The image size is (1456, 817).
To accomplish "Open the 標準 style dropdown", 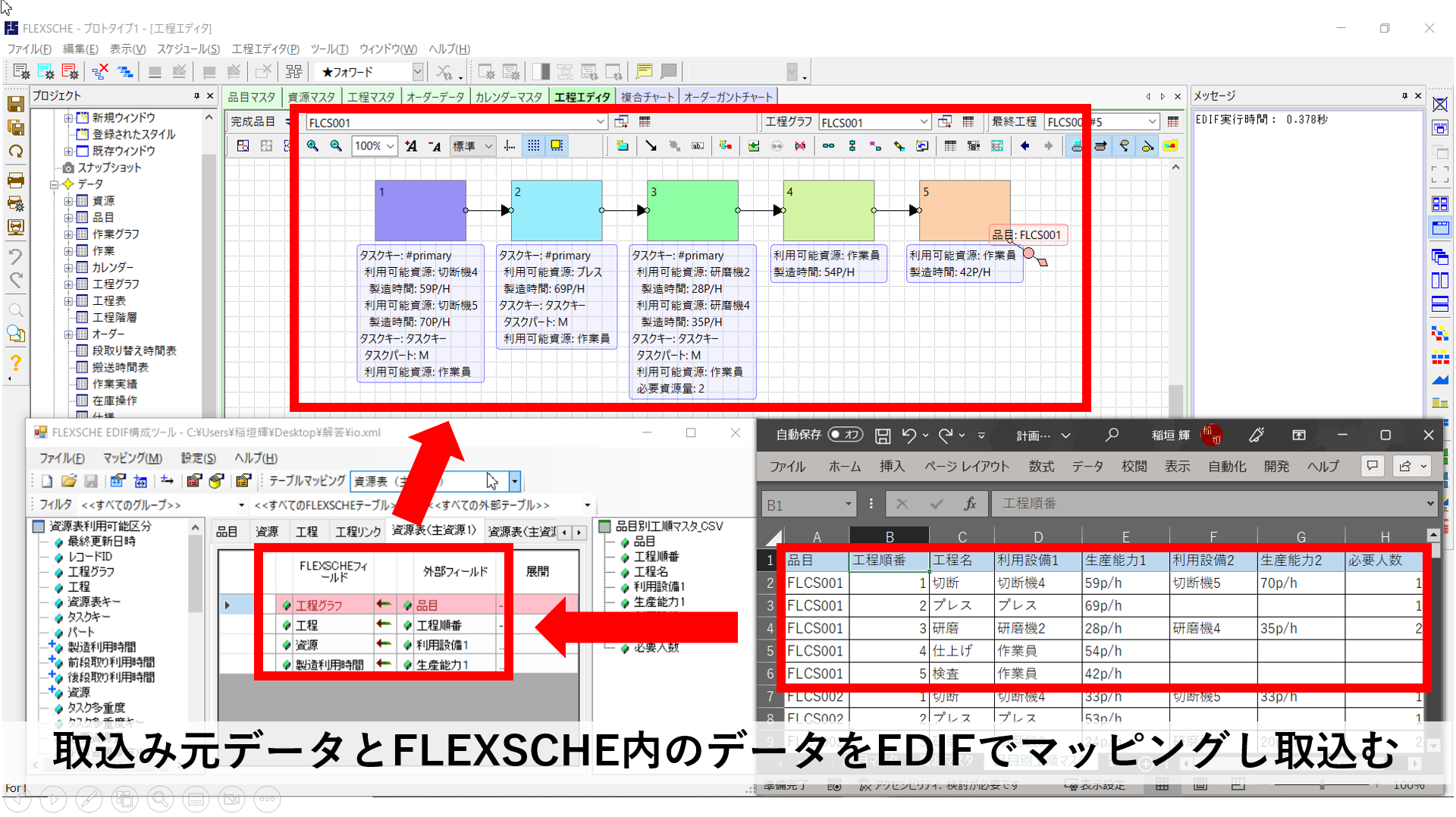I will point(488,146).
